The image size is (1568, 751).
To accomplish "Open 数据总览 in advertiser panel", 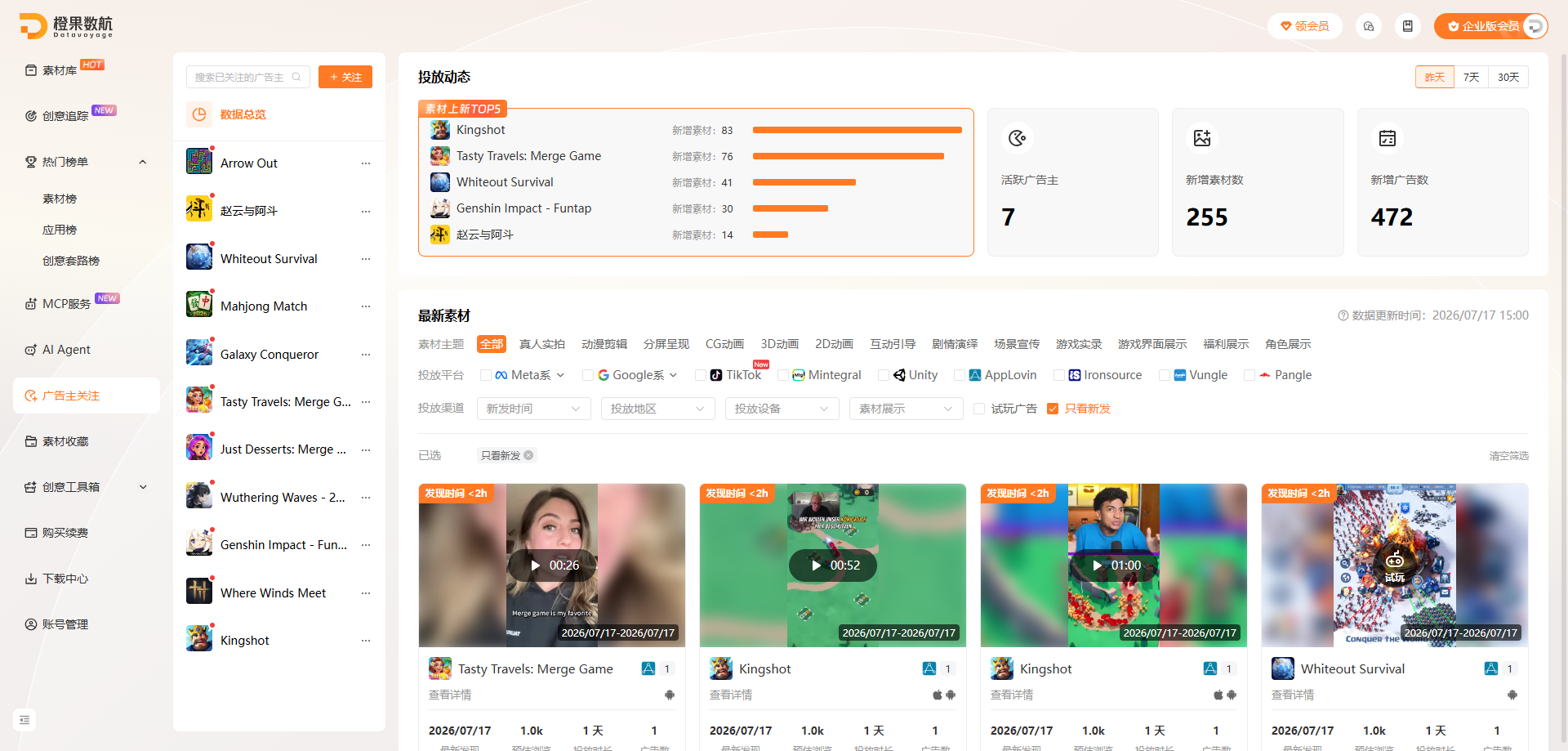I will pyautogui.click(x=243, y=114).
